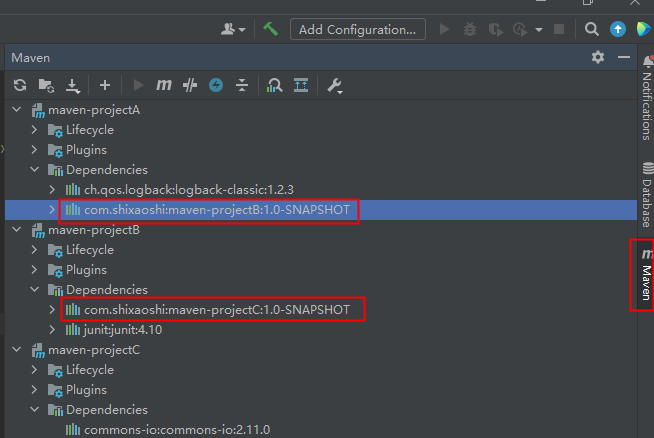
Task: Open Execute Maven Goal (m) icon
Action: click(164, 85)
